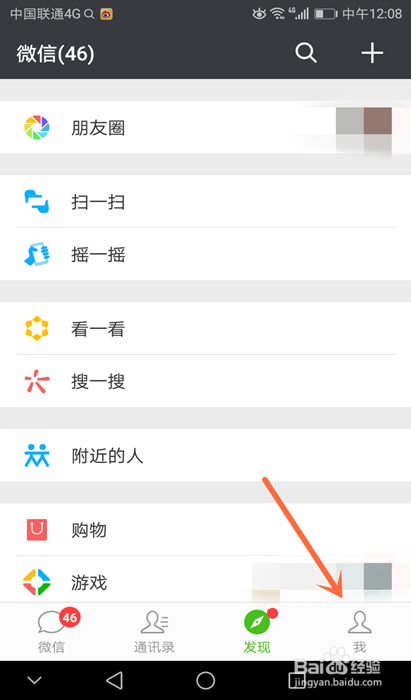Tap the red Search sparkle icon

[37, 381]
